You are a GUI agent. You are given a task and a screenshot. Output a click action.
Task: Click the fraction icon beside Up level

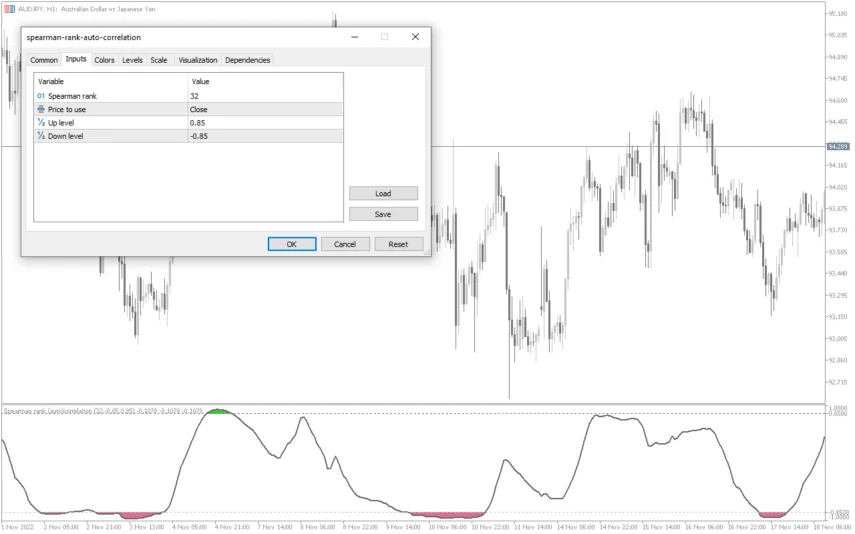41,123
